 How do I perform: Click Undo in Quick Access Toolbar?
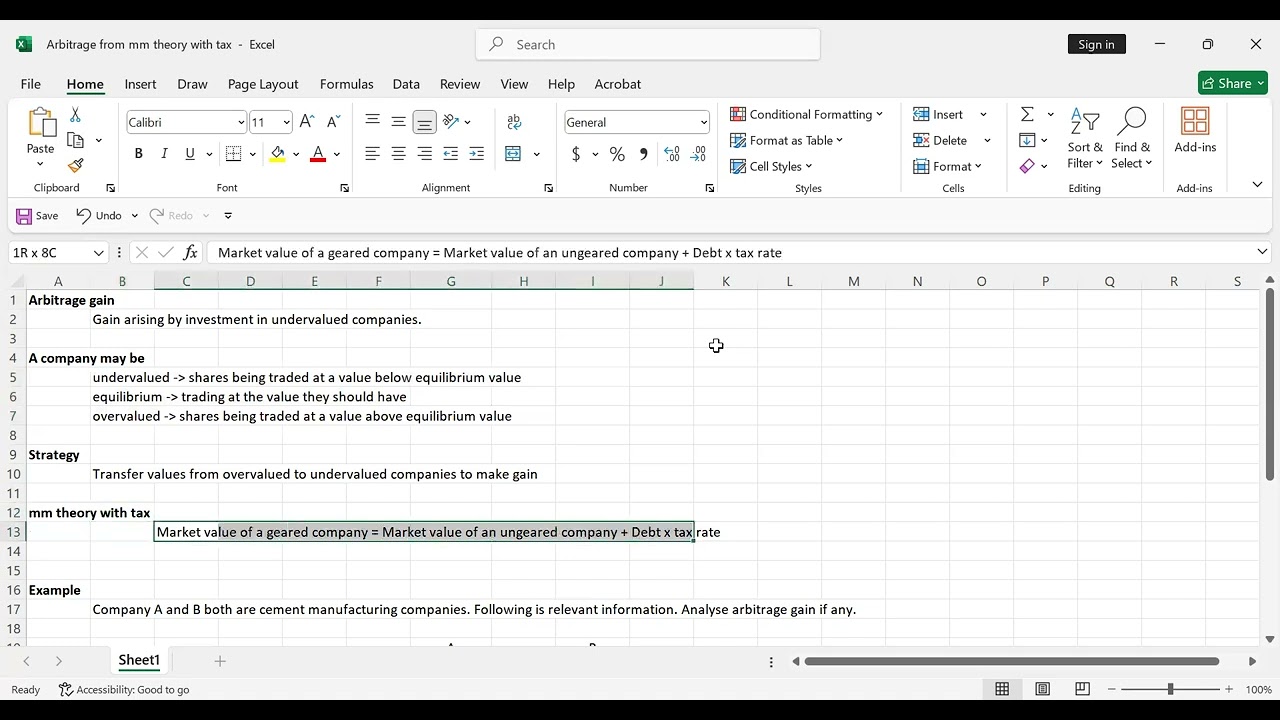(99, 215)
